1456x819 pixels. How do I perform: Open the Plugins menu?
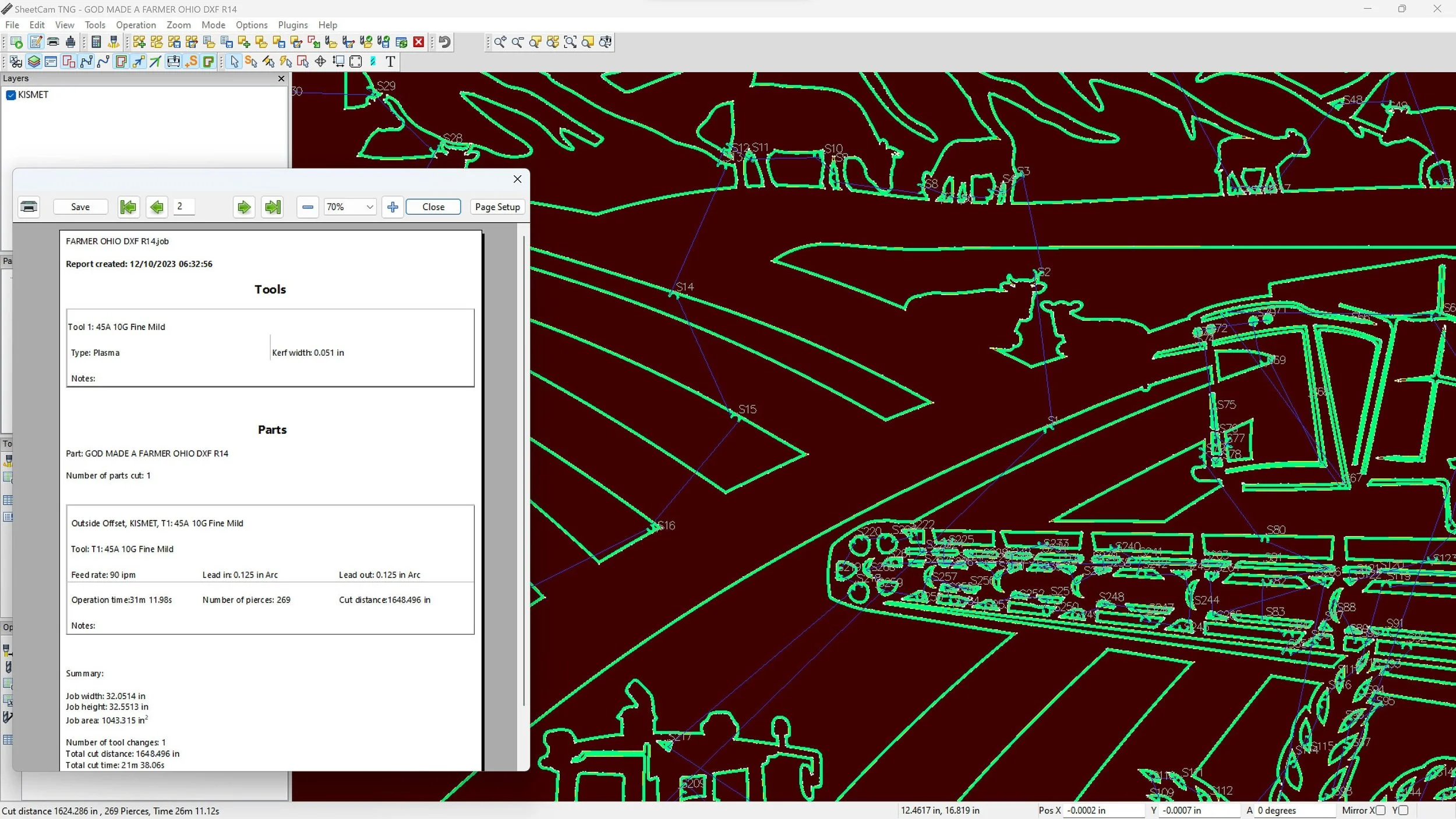pos(292,25)
